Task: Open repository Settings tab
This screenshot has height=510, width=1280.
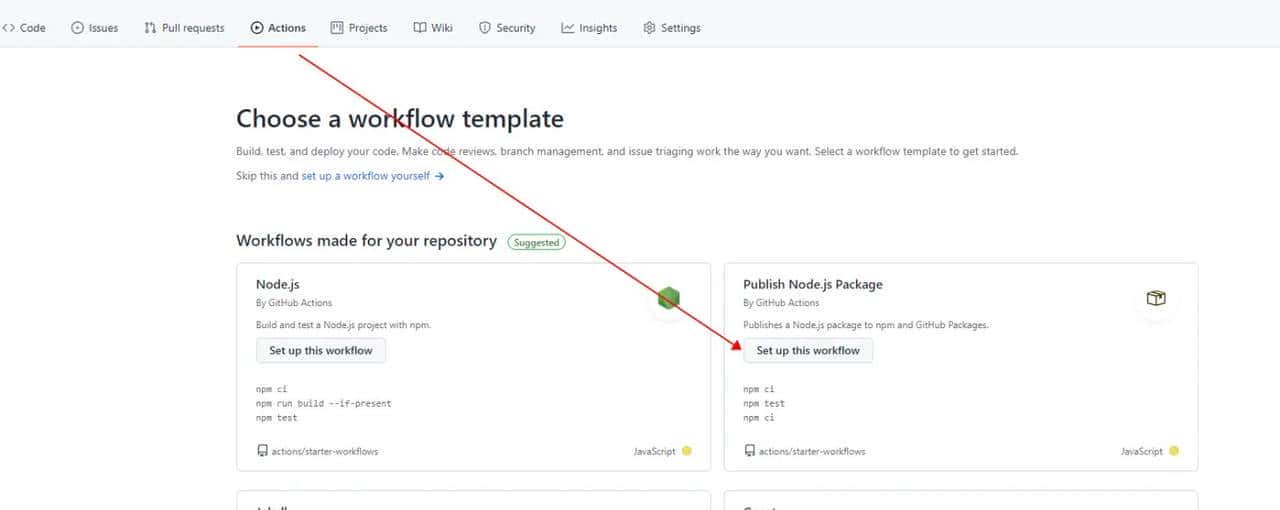Action: (671, 28)
